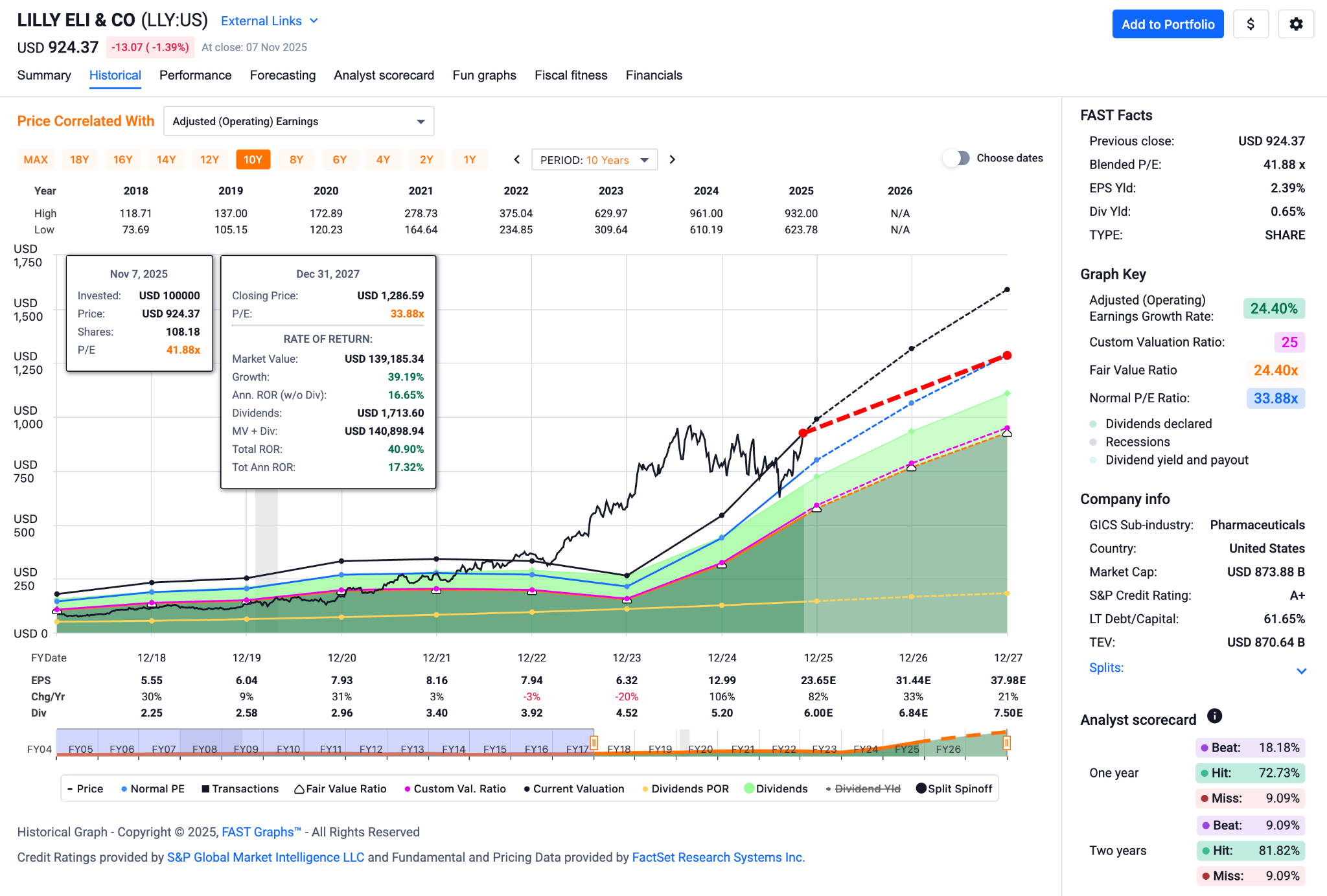1327x896 pixels.
Task: Click the previous period left arrow
Action: (516, 159)
